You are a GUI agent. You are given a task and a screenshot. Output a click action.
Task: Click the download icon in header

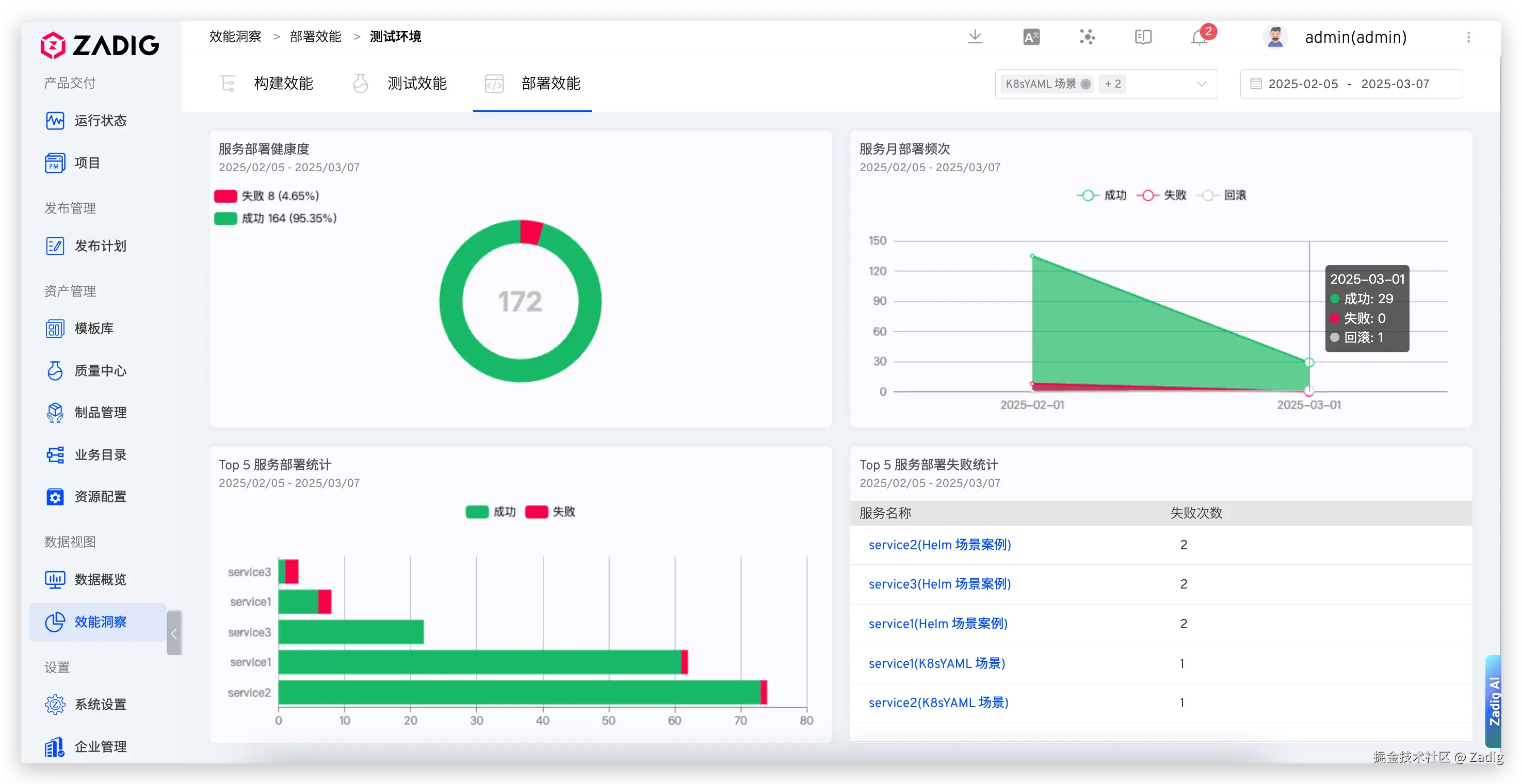click(975, 37)
